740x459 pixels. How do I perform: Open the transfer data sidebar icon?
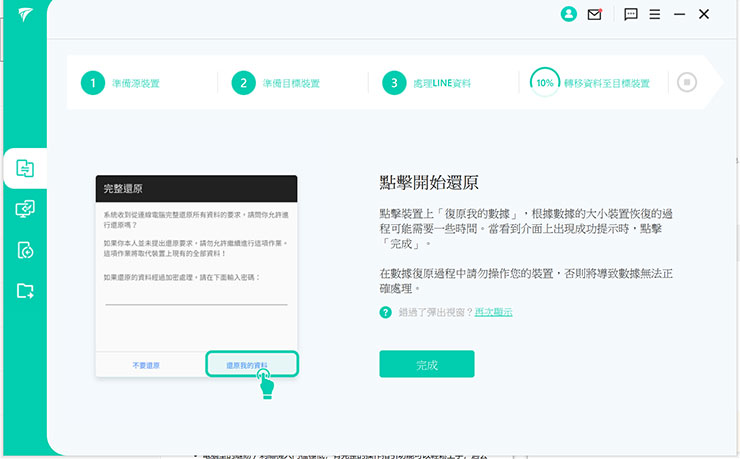pos(25,168)
